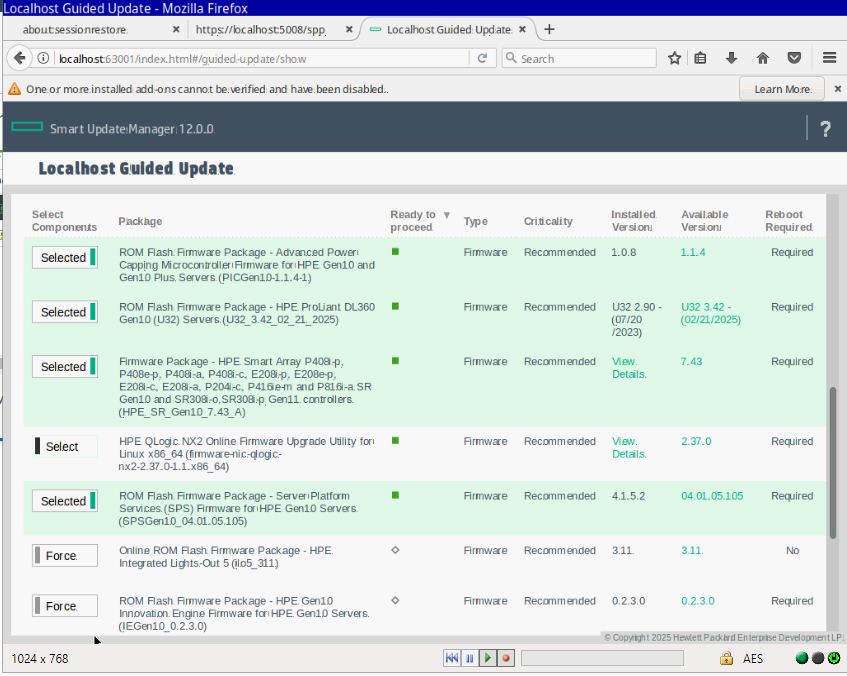
Task: Click Learn More about disabled add-ons
Action: coord(782,89)
